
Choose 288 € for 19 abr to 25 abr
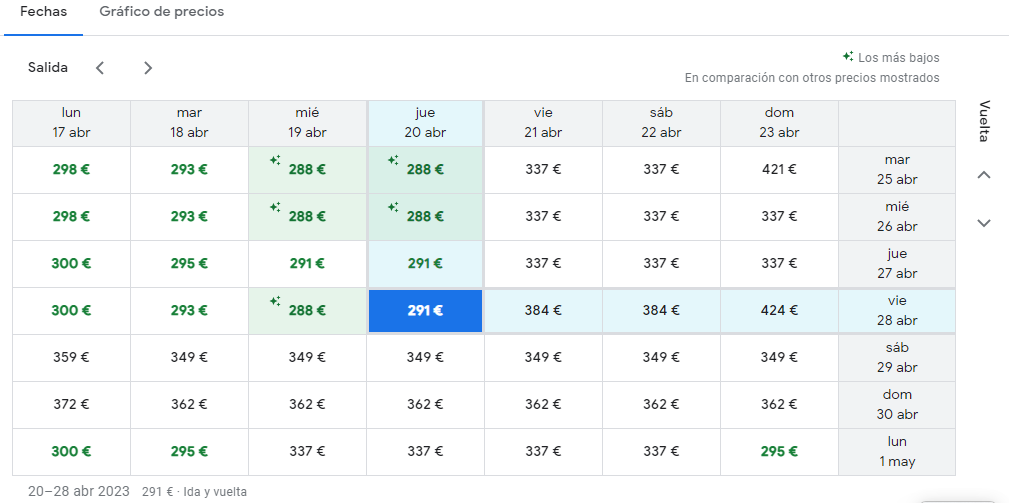click(308, 170)
